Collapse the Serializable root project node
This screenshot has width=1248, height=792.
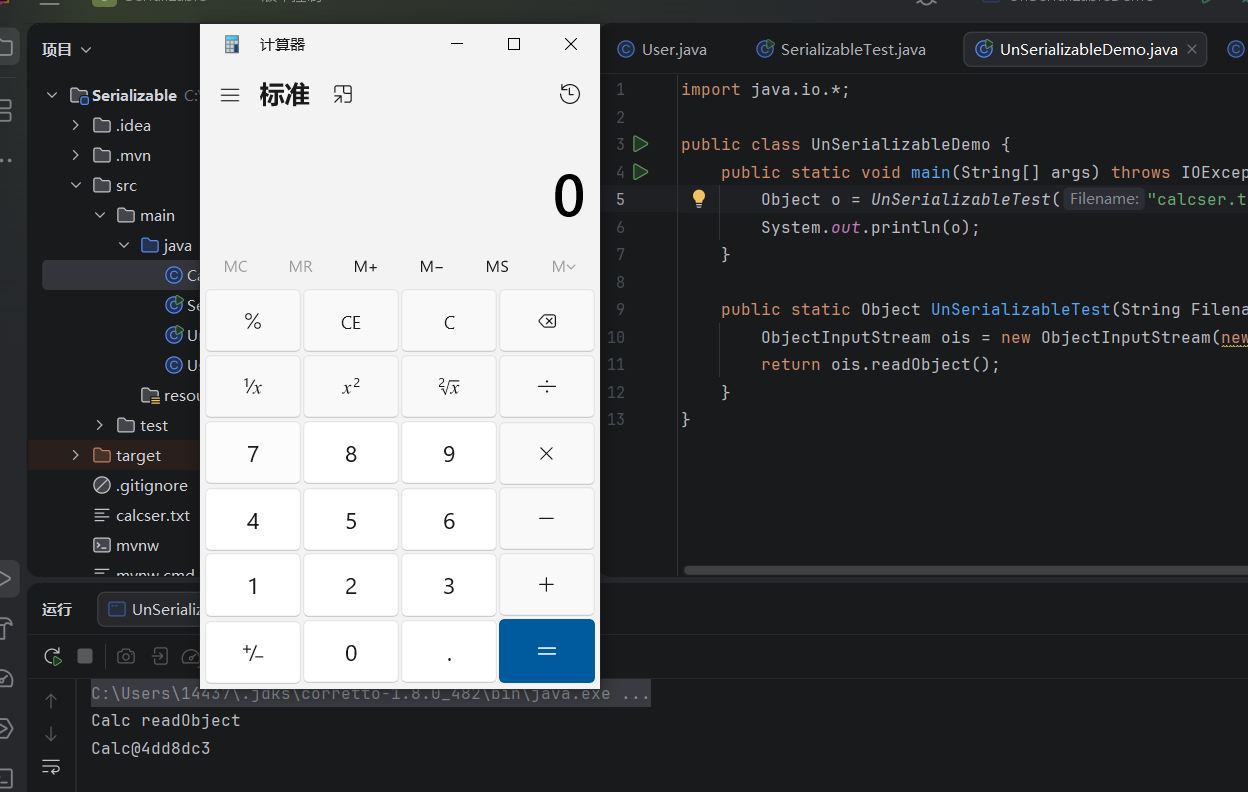coord(52,95)
